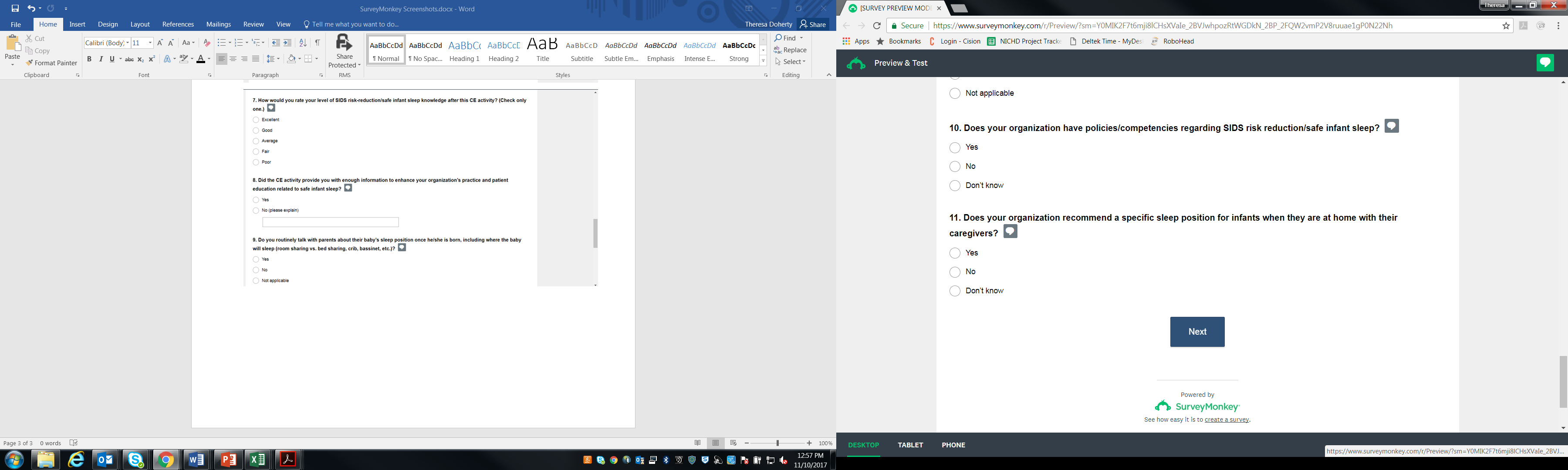Reload the SurveyMonkey preview page
Screen dimensions: 1568x470
(876, 26)
